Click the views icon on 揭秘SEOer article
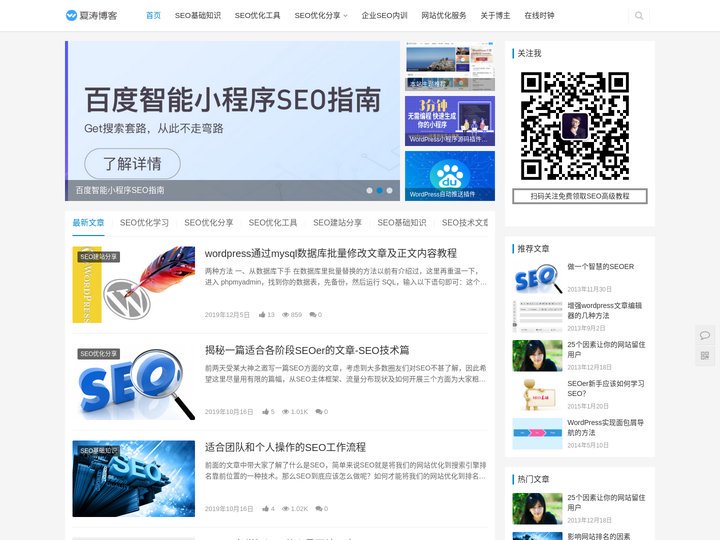Screen dimensions: 720x540 [285, 411]
